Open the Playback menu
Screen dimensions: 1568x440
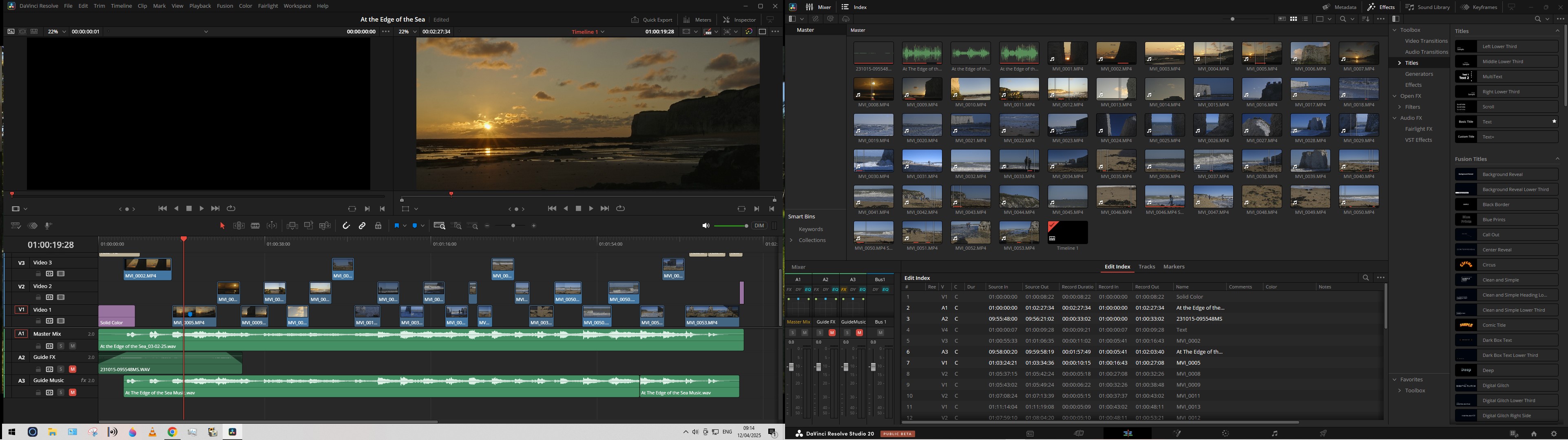pos(200,6)
